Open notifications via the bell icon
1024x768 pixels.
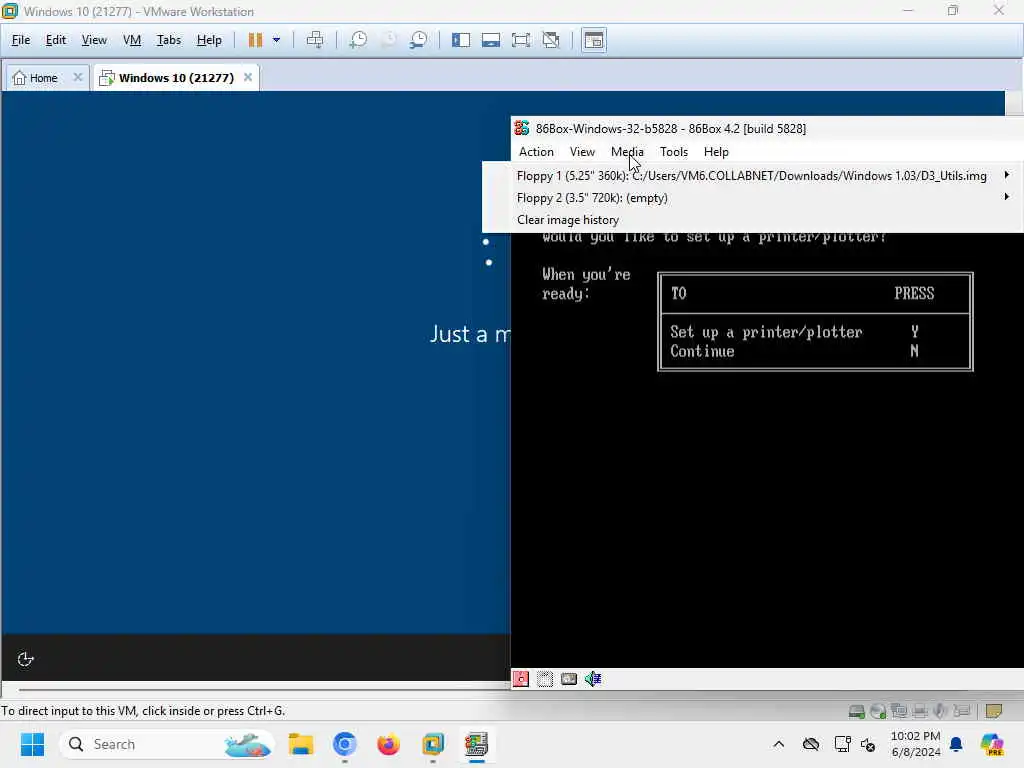pos(956,744)
